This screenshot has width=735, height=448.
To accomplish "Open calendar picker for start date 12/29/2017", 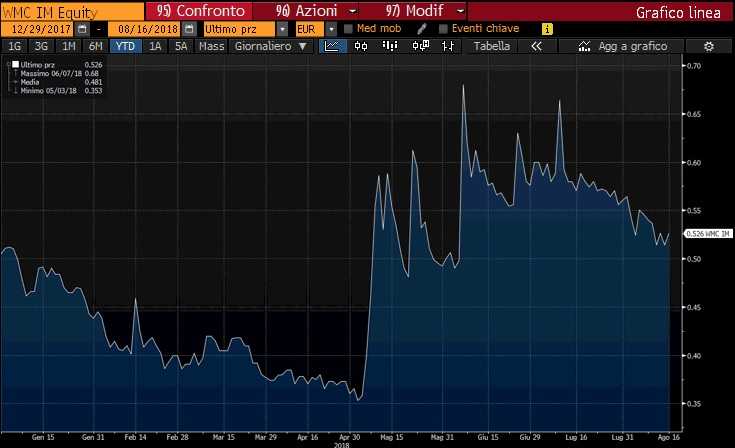I will point(82,29).
